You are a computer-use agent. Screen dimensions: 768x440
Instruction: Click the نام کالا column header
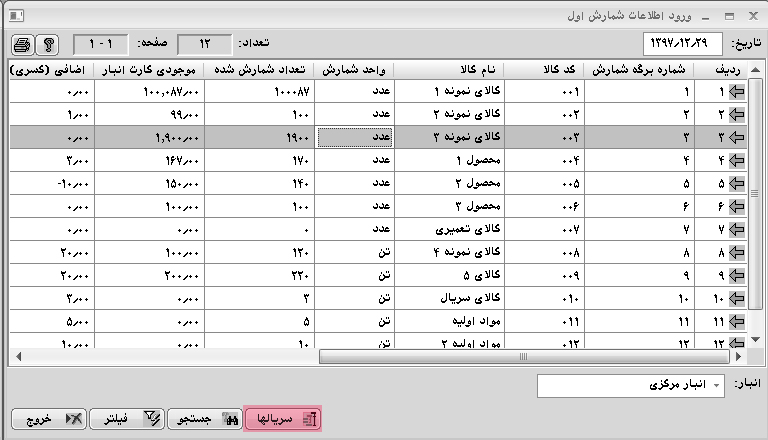tap(448, 69)
